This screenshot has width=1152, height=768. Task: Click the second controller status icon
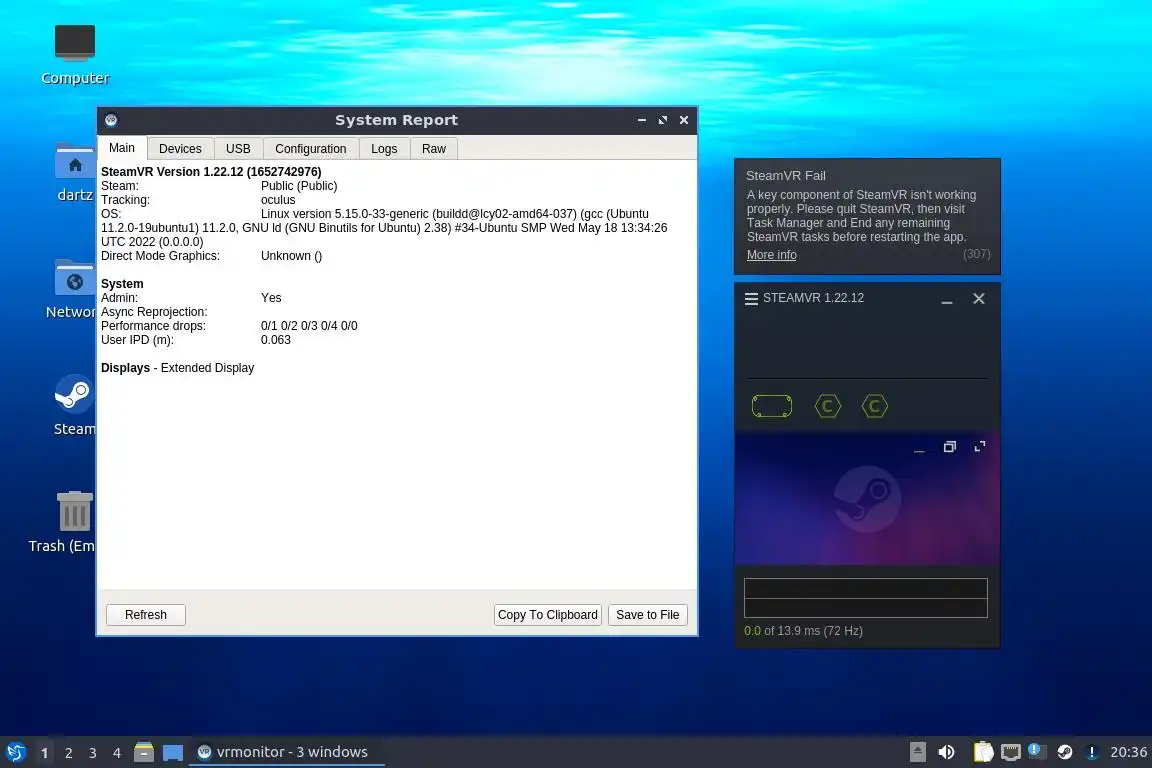tap(874, 406)
